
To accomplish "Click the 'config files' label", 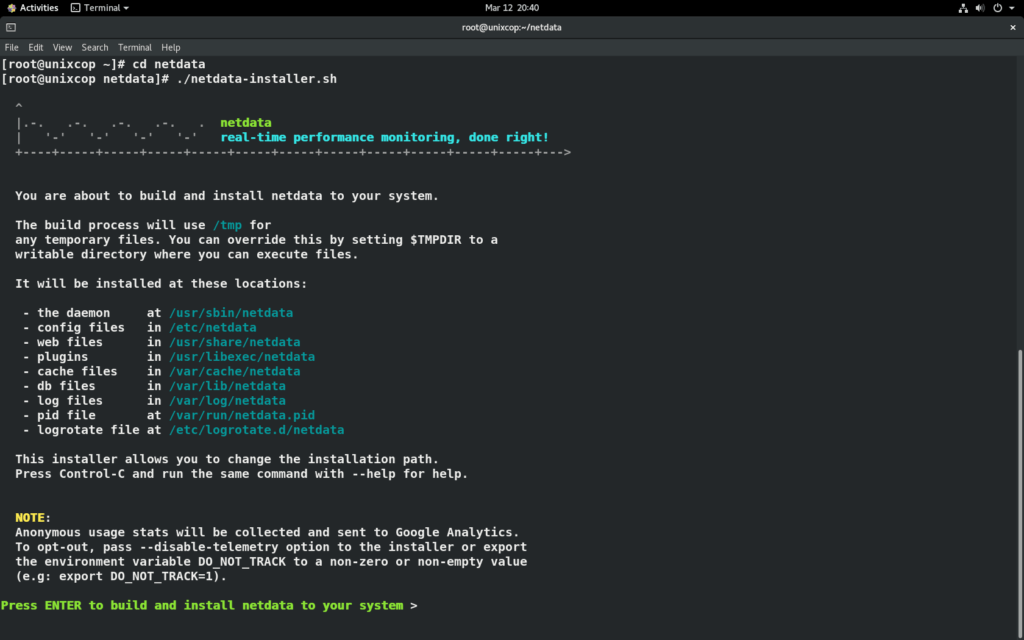I will (x=81, y=327).
